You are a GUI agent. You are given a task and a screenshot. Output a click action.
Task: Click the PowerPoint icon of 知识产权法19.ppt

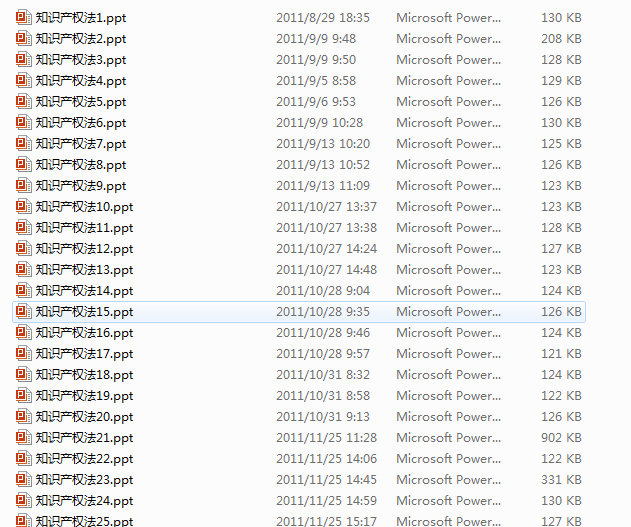point(24,395)
